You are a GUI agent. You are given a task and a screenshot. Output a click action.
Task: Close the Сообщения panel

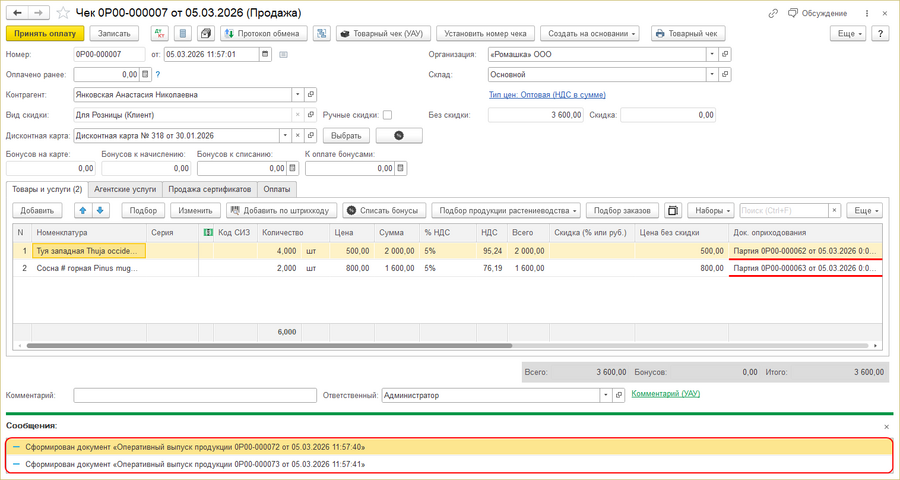tap(887, 425)
